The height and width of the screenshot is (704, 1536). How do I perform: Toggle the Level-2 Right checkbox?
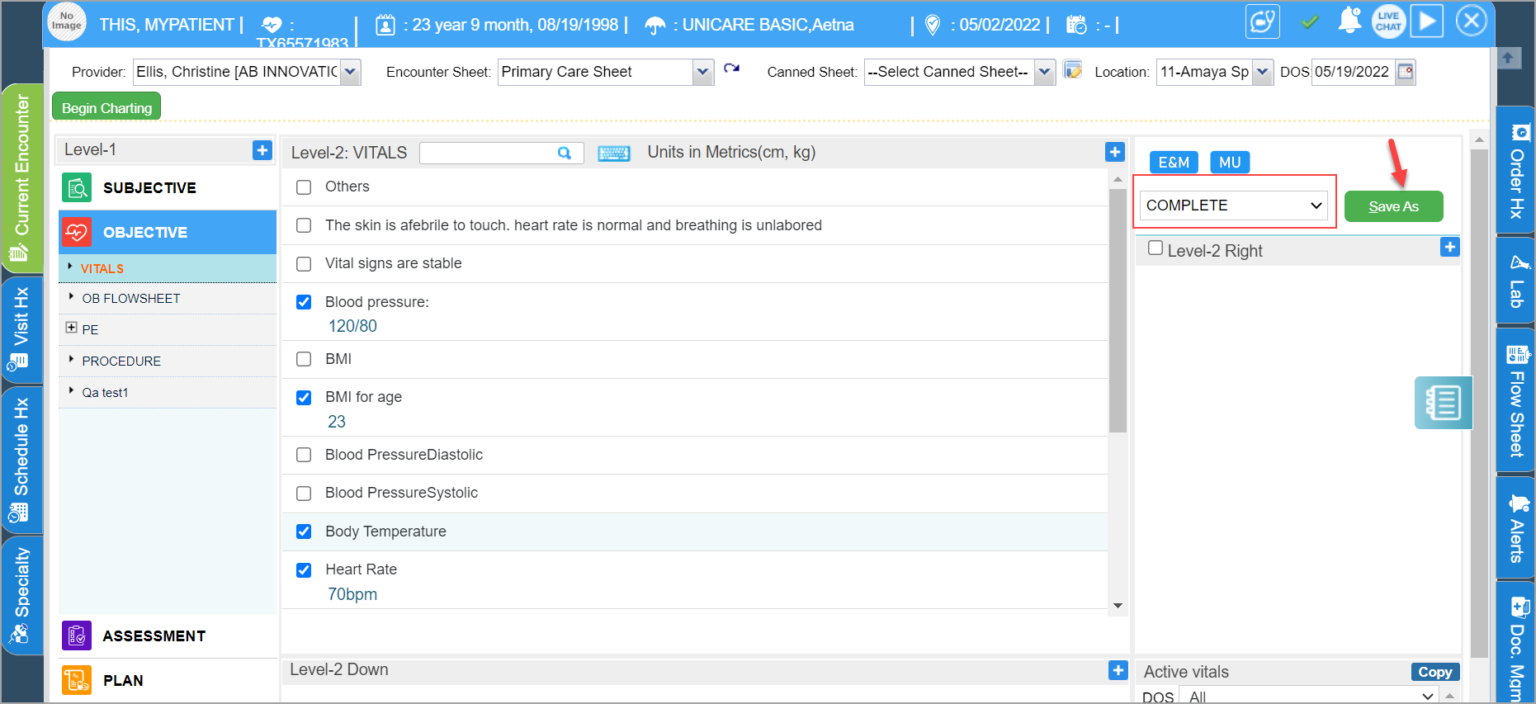(x=1155, y=249)
